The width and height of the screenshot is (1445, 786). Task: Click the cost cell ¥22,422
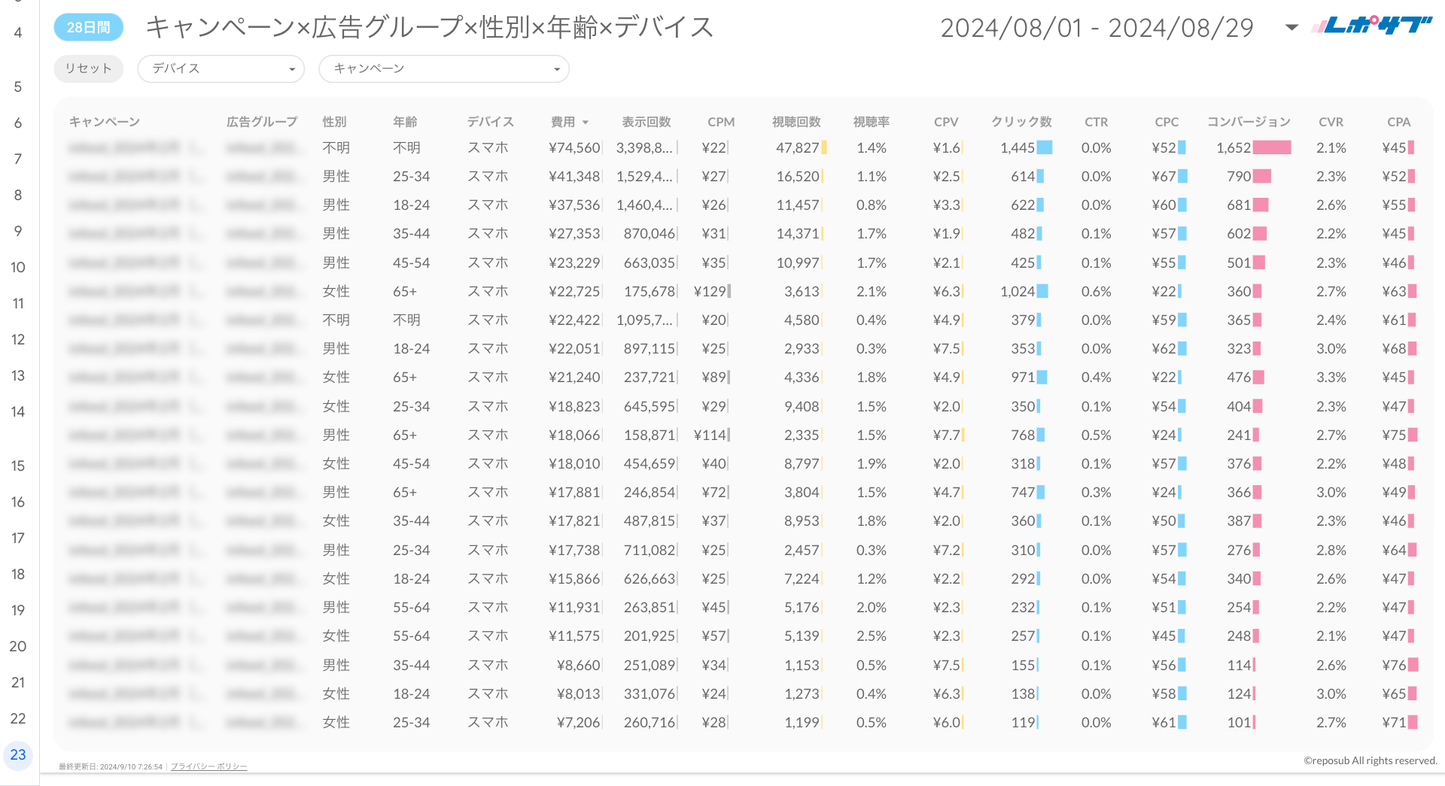(x=575, y=320)
